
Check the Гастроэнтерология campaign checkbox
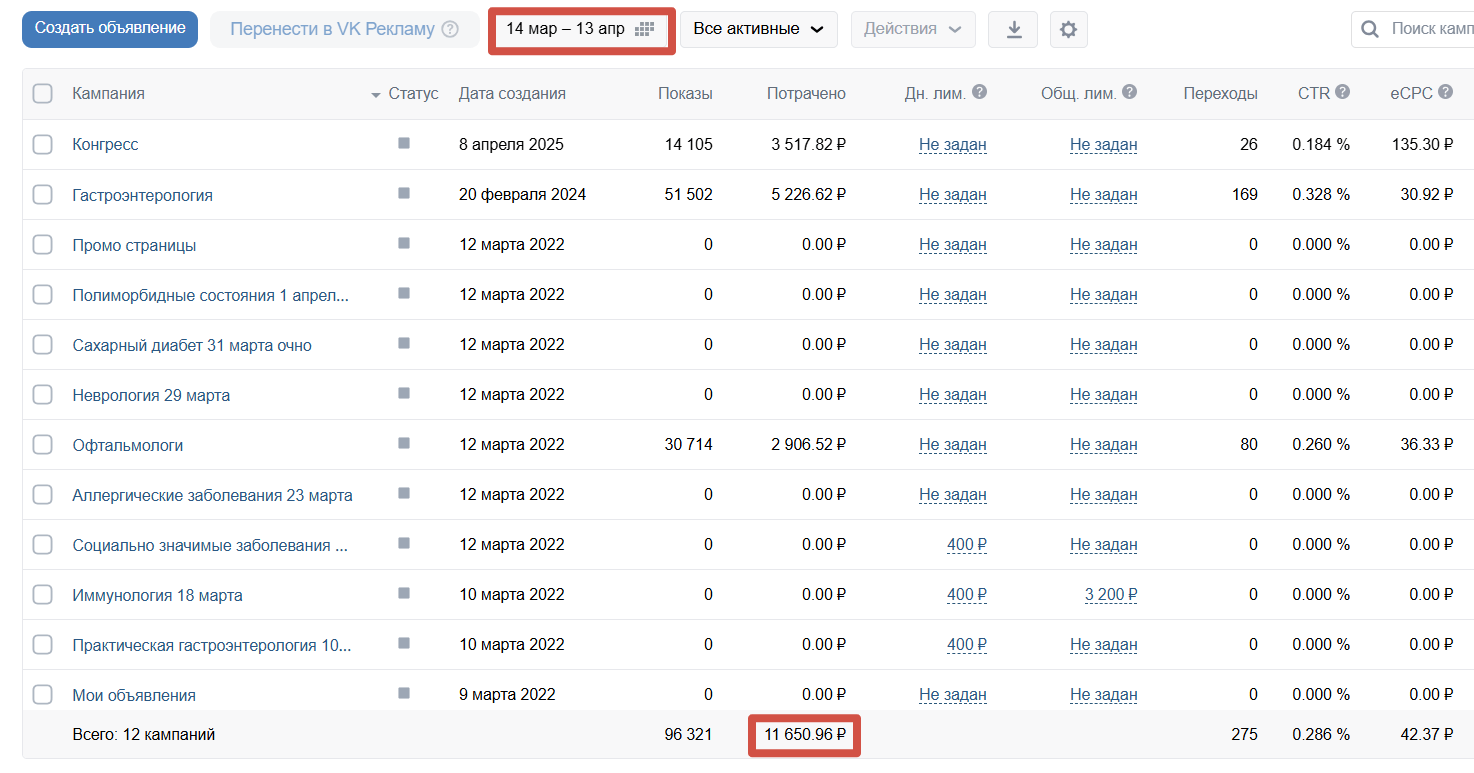(x=42, y=195)
